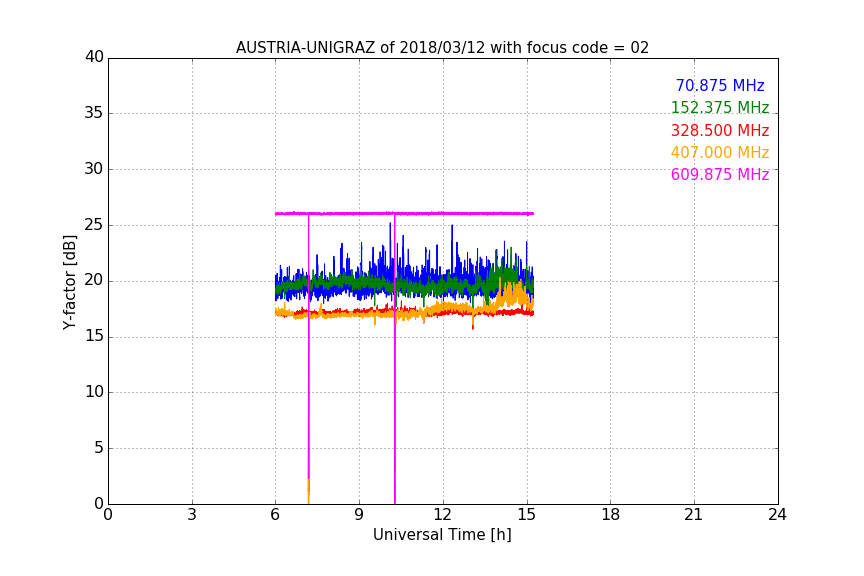The height and width of the screenshot is (576, 864).
Task: Click the 'Universal Time [h]' axis label
Action: [x=442, y=535]
